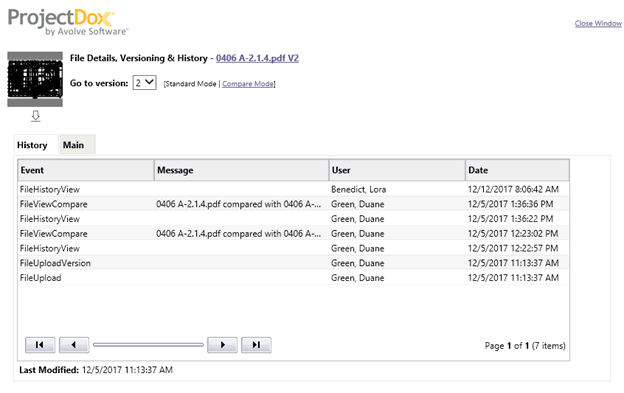Image resolution: width=624 pixels, height=393 pixels.
Task: Click the date 12/12/2017 8:06:42 AM
Action: tap(513, 189)
